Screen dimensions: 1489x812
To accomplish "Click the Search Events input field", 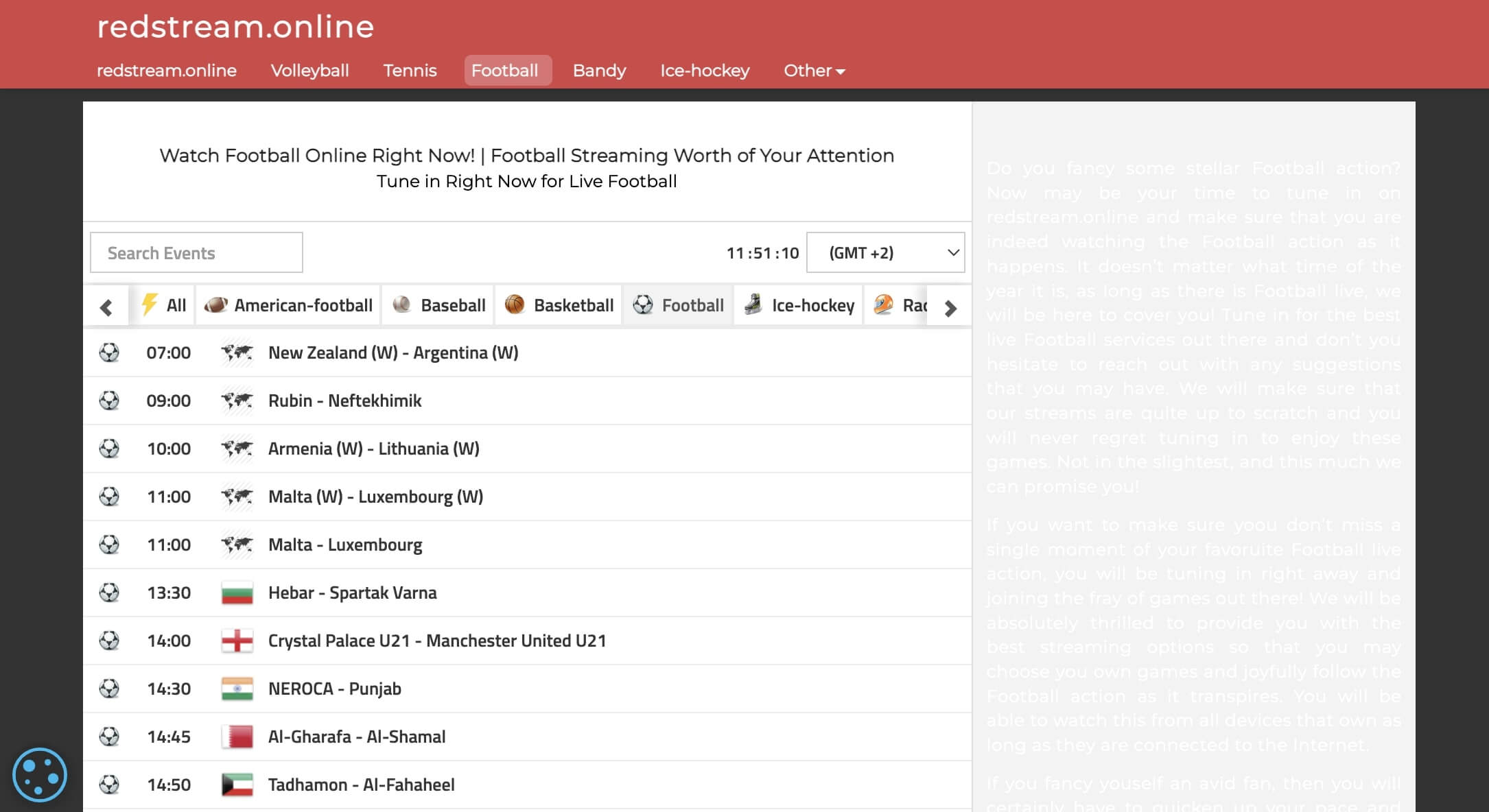I will pos(196,252).
